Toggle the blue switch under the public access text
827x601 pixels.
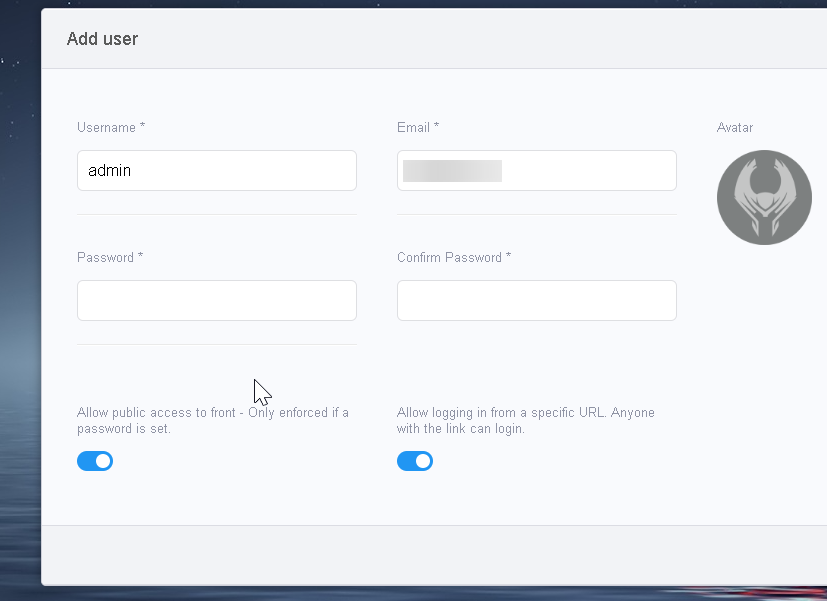95,461
